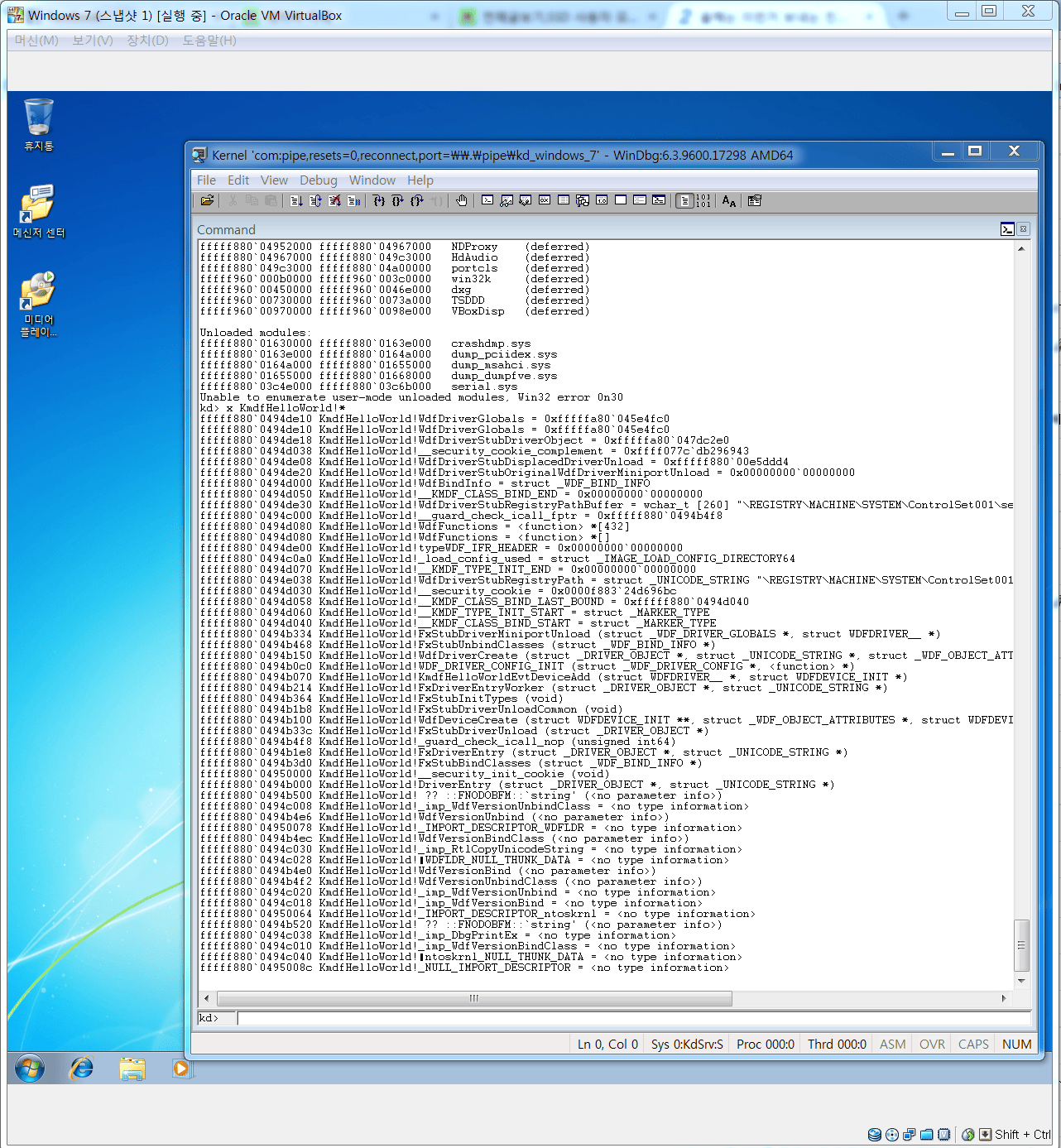Click the Command pane prompt icon
1061x1148 pixels.
click(1007, 229)
